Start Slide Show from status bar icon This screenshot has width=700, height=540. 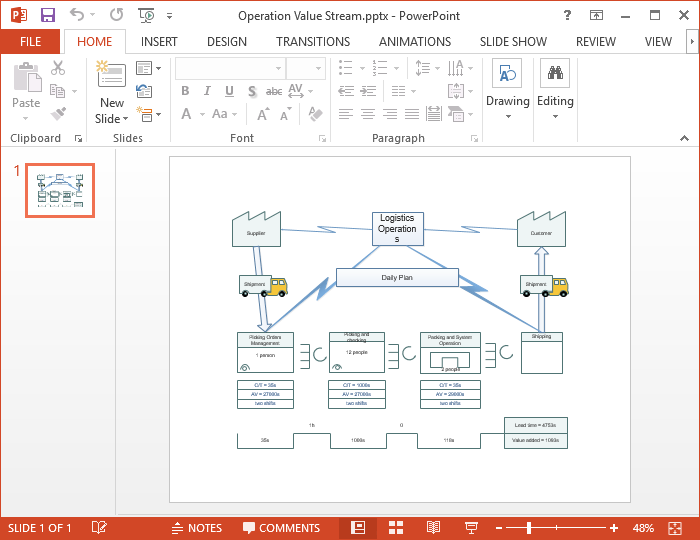click(x=471, y=528)
